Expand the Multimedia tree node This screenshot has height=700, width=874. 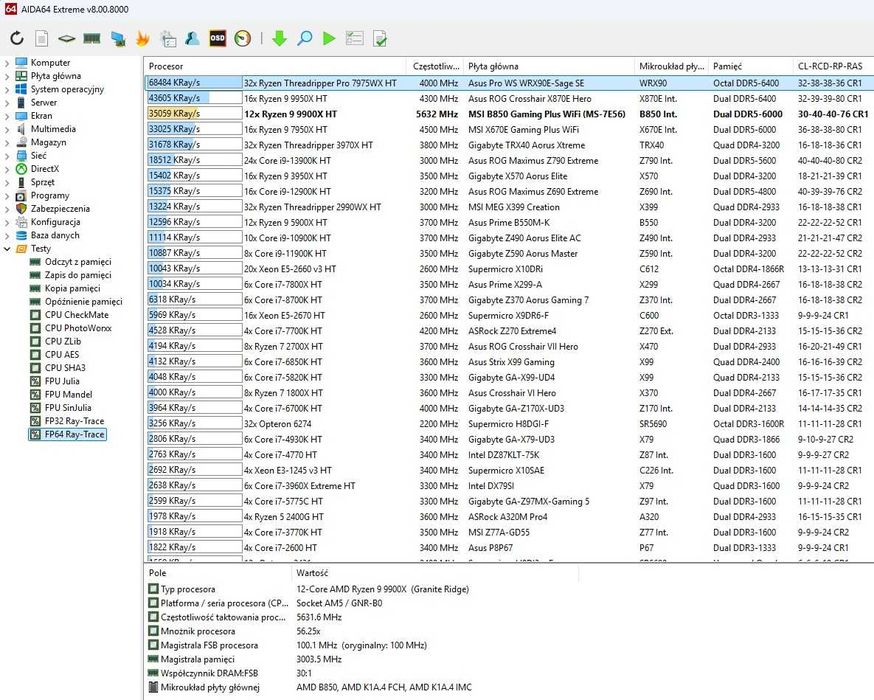[x=7, y=129]
